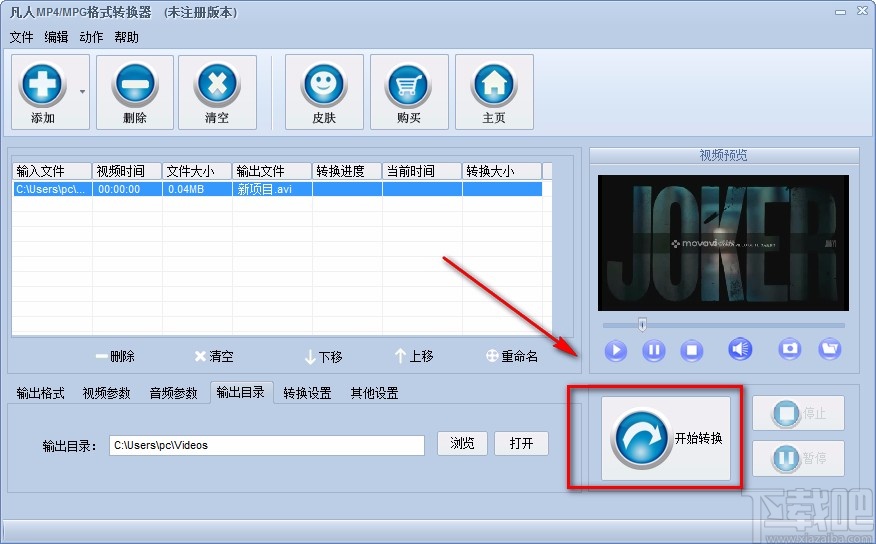Viewport: 876px width, 544px height.
Task: Click the 00:00:00 video time cell
Action: [x=127, y=189]
